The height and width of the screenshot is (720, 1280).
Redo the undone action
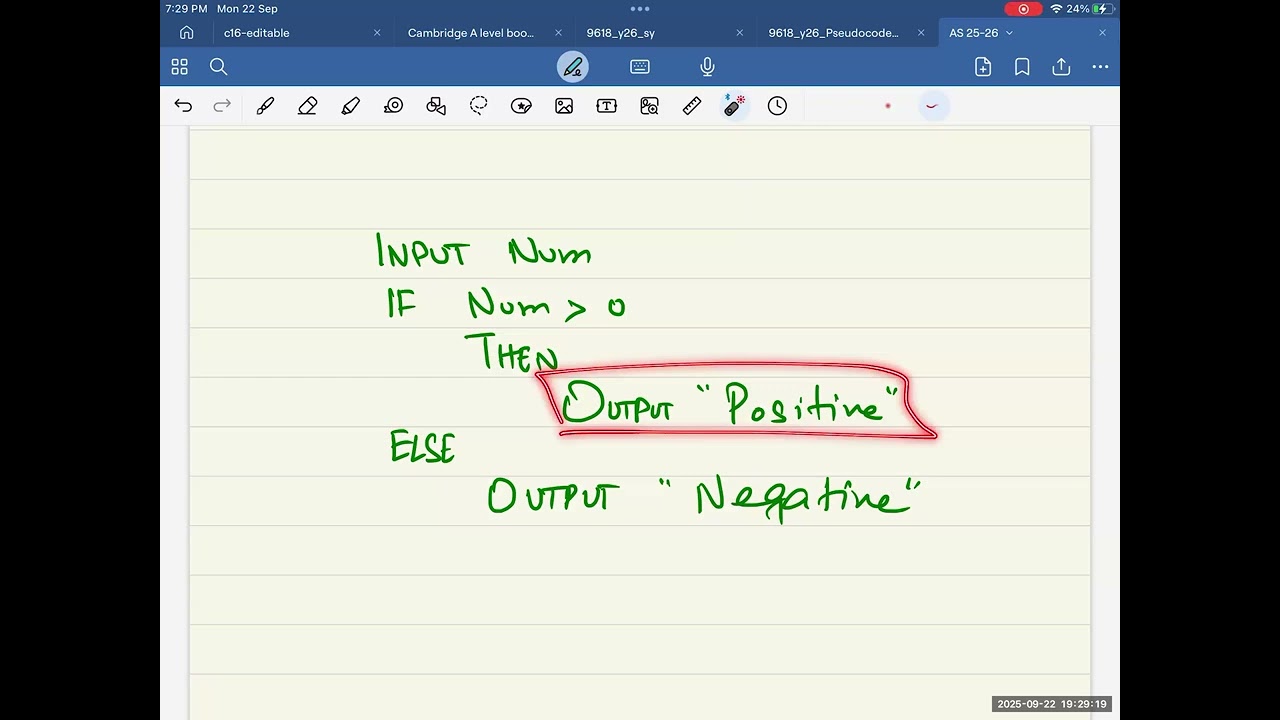(x=222, y=106)
